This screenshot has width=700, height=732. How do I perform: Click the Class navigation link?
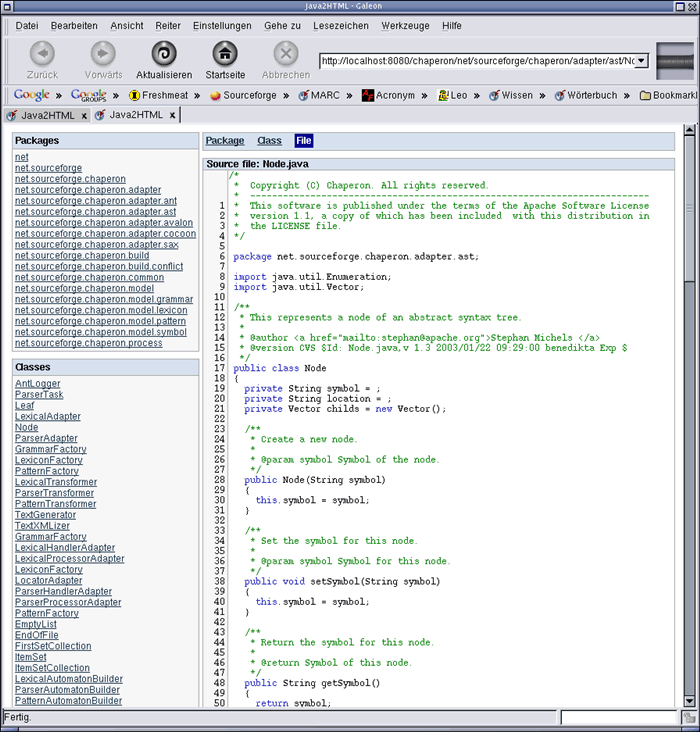[269, 141]
